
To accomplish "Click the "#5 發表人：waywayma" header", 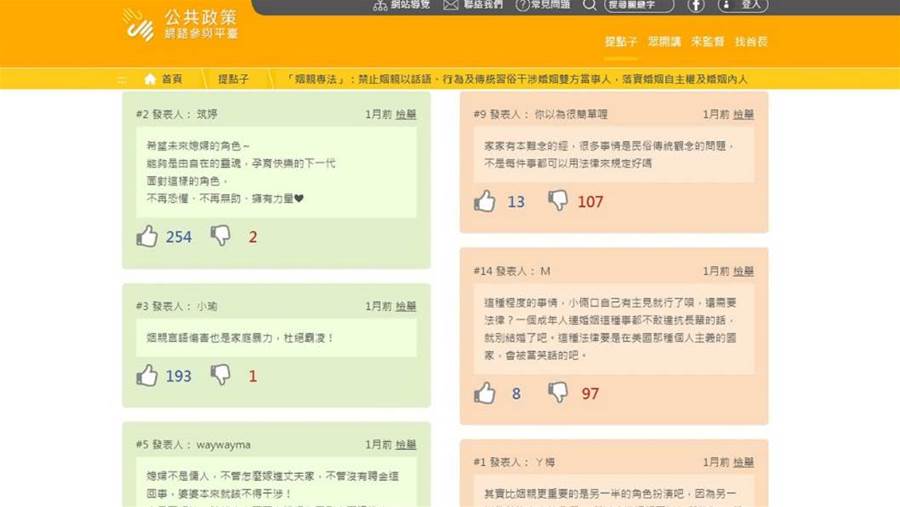I will (193, 444).
